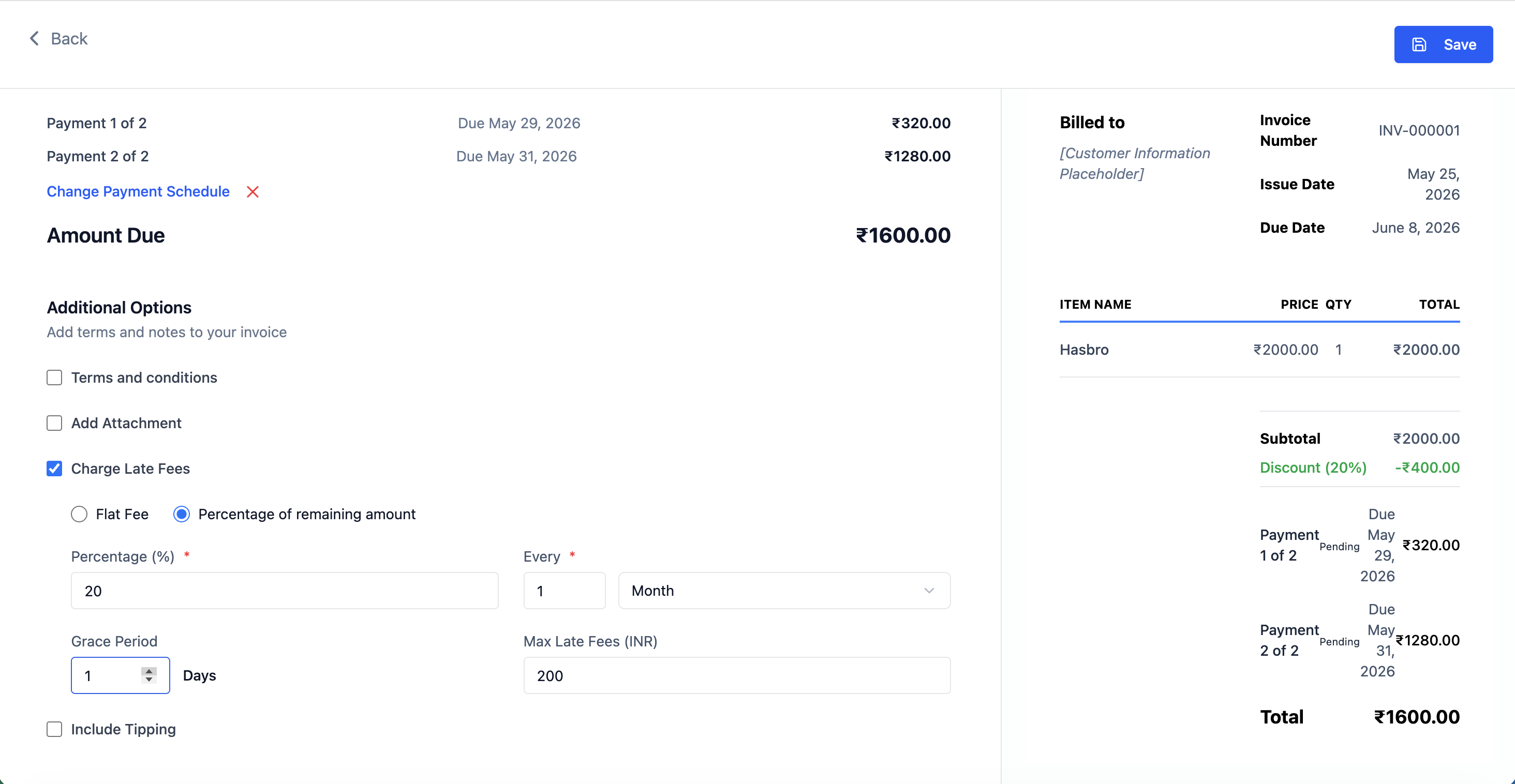
Task: Click the blue Save button
Action: [1443, 44]
